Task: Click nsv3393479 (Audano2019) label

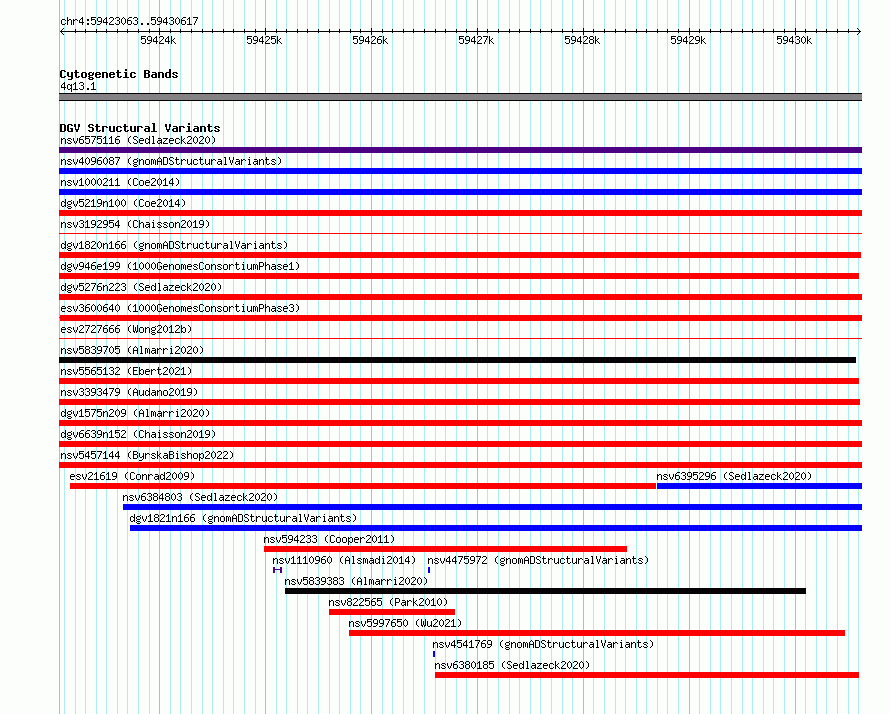Action: coord(129,392)
